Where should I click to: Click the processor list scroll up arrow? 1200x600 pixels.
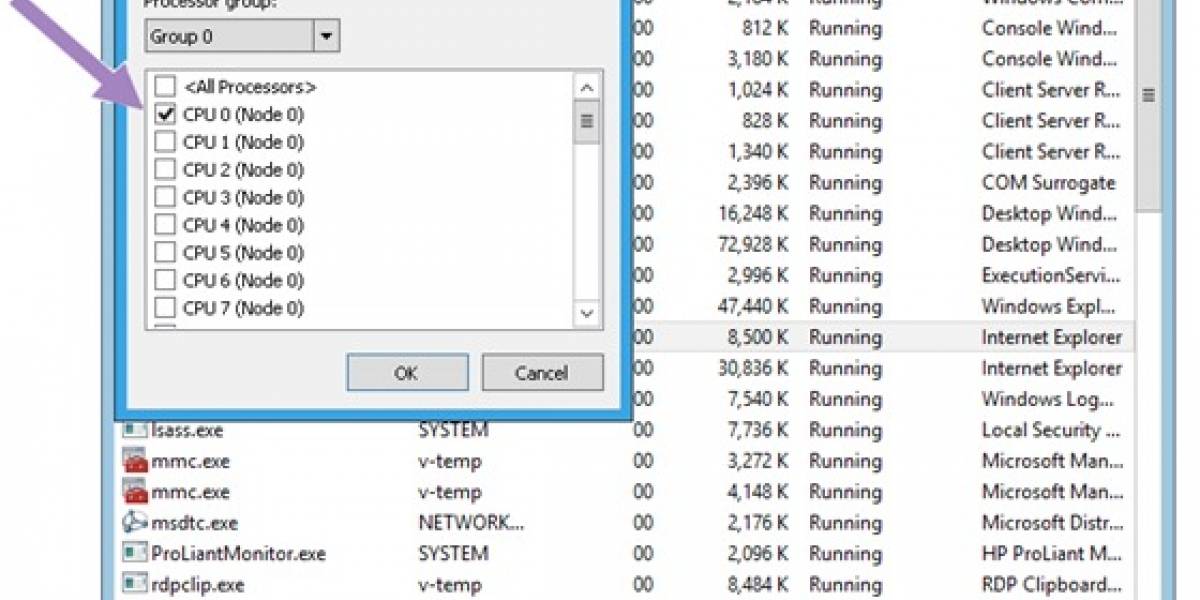click(587, 86)
